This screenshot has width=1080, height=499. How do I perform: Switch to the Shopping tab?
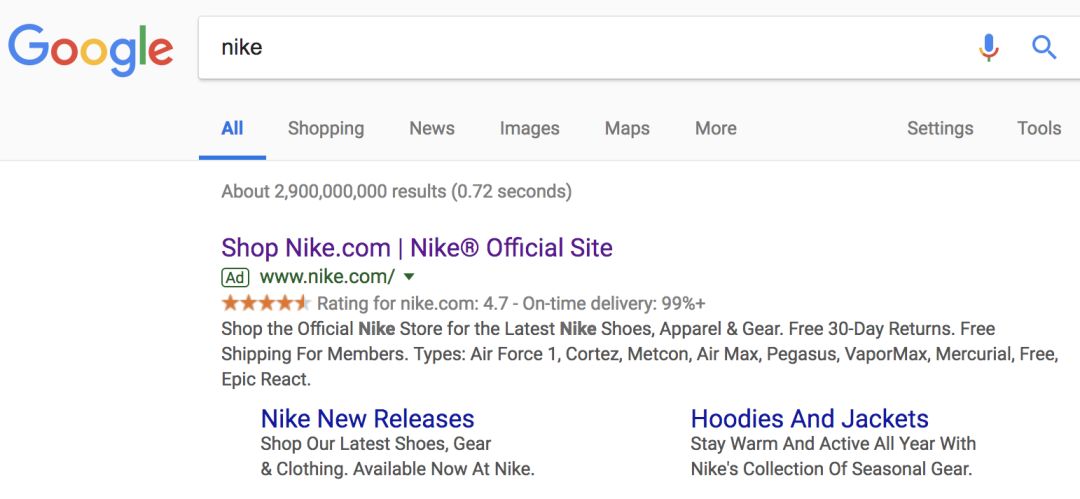[x=325, y=128]
